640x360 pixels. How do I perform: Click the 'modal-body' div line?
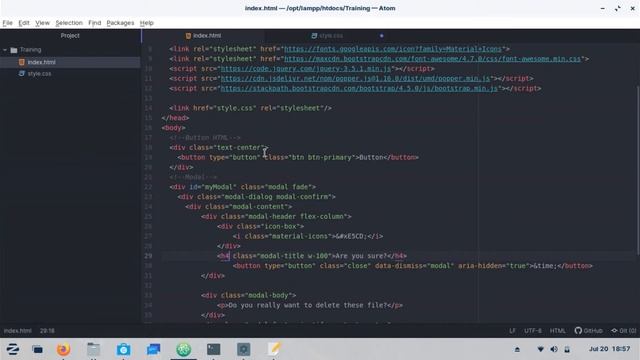coord(248,296)
